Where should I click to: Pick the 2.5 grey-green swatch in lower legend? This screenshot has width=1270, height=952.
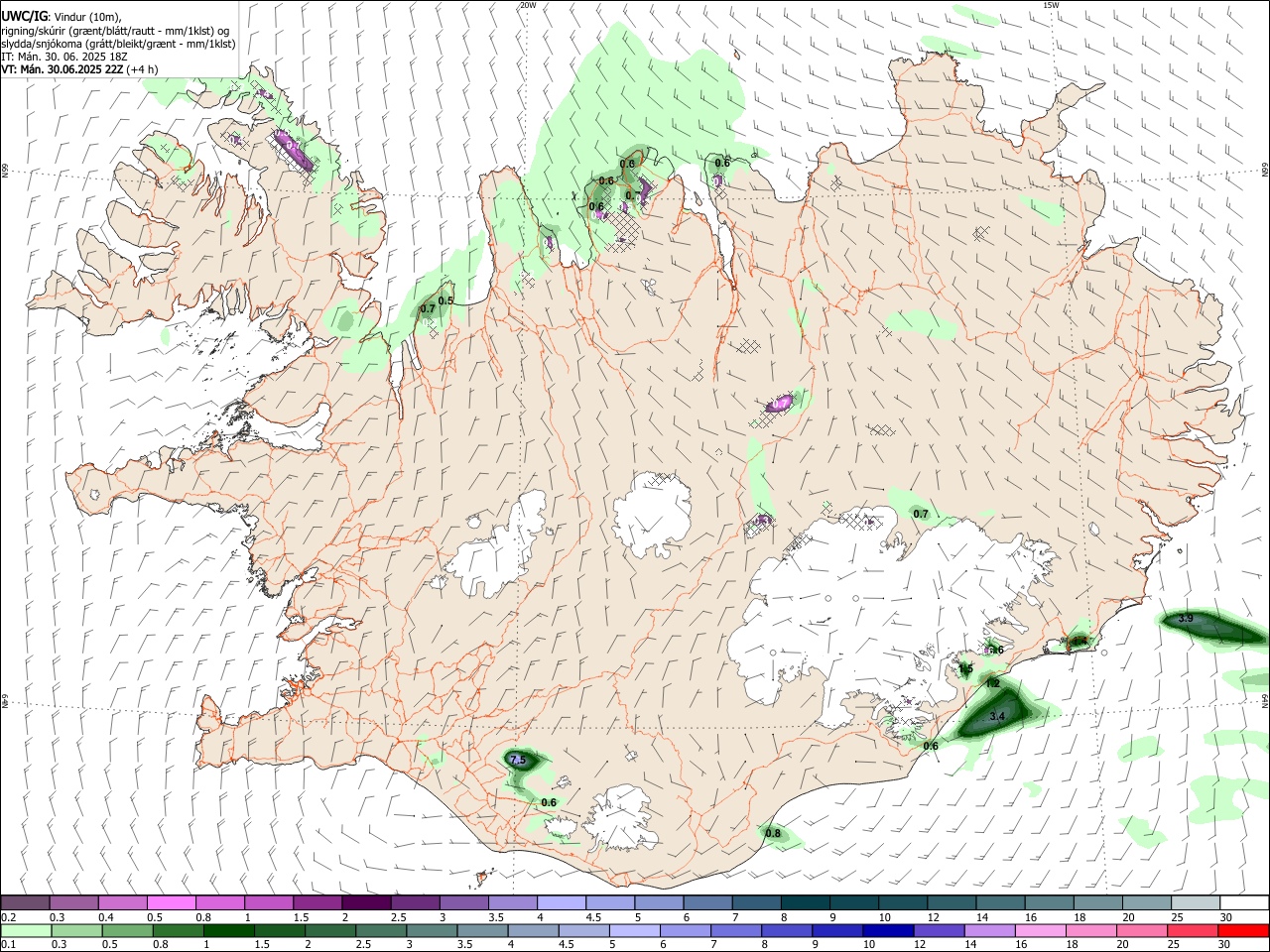[380, 931]
